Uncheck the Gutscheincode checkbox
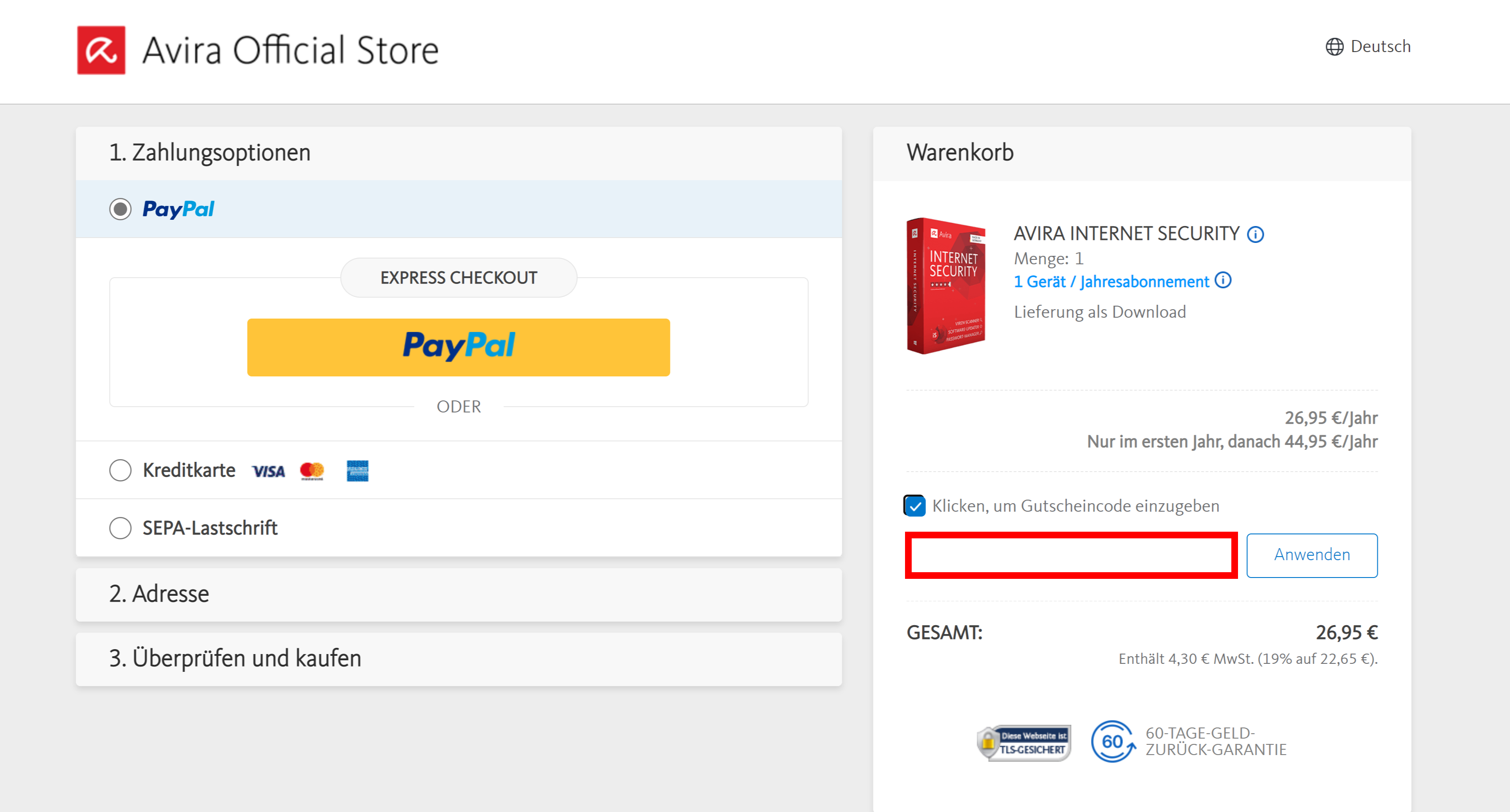 (914, 505)
